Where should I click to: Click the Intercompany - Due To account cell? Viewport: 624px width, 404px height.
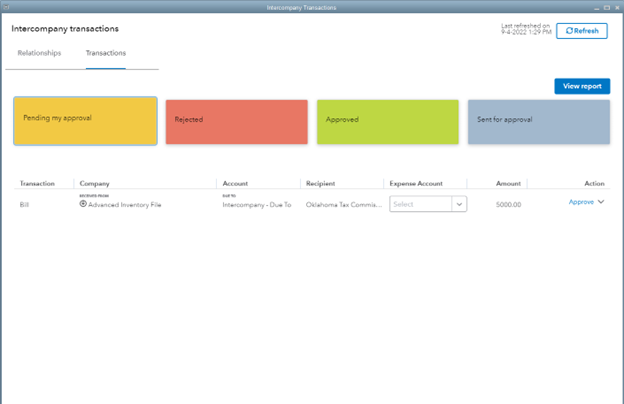coord(258,204)
